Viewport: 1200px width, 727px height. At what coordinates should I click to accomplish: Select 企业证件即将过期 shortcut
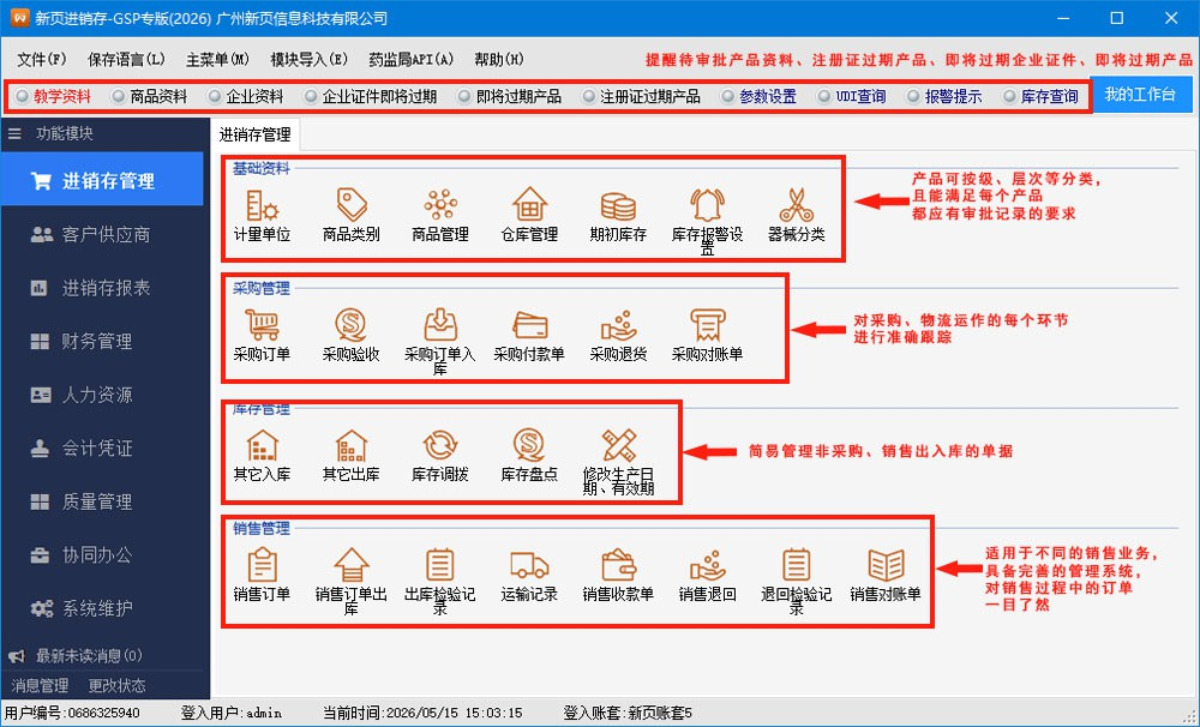[371, 97]
